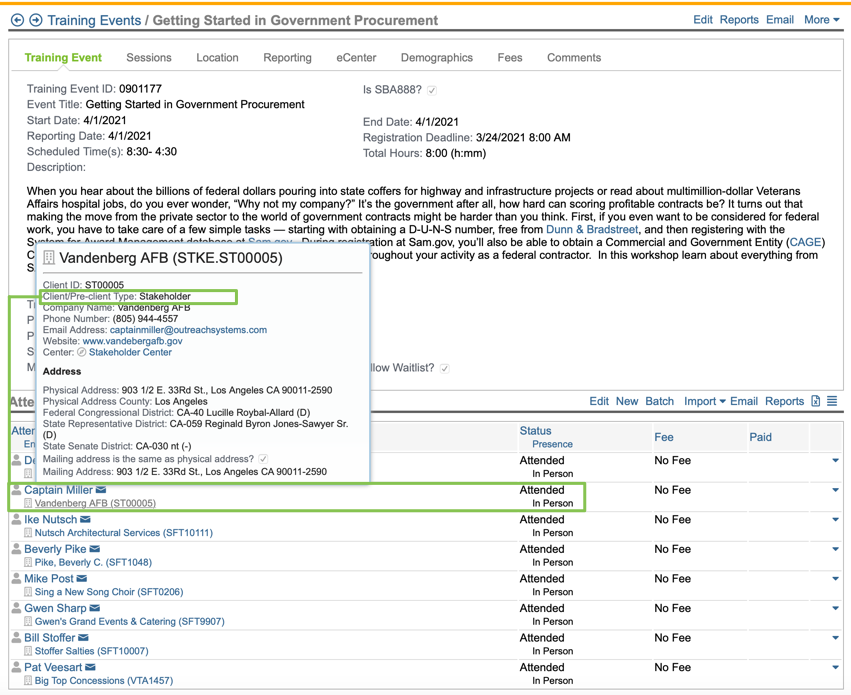Click the list view icon in attendee toolbar
Image resolution: width=851 pixels, height=695 pixels.
click(832, 401)
